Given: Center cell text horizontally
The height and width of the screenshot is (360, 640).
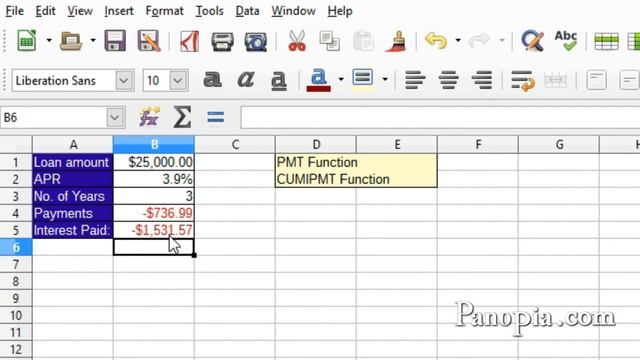Looking at the screenshot, I should pos(449,80).
